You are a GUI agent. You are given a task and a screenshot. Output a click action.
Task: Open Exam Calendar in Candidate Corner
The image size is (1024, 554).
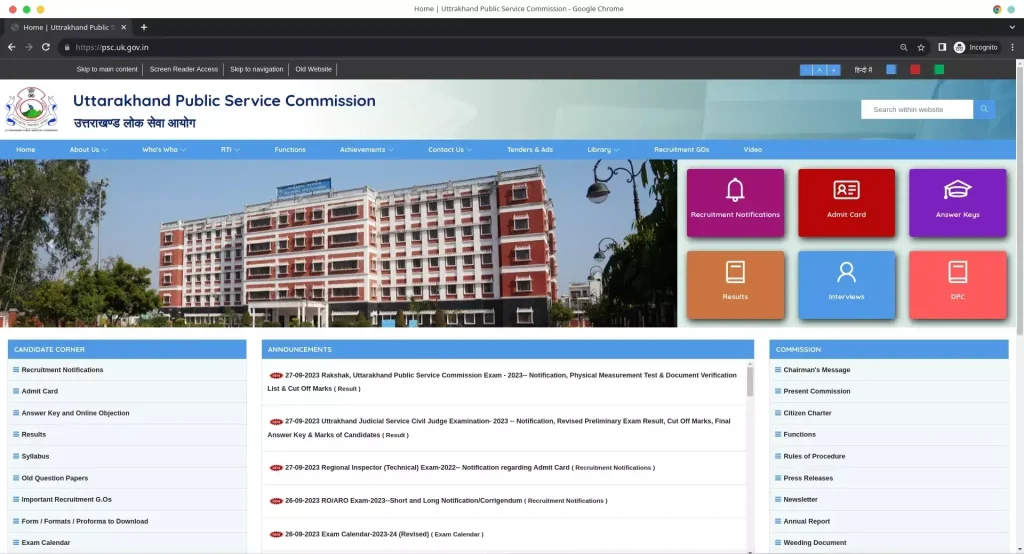point(46,543)
